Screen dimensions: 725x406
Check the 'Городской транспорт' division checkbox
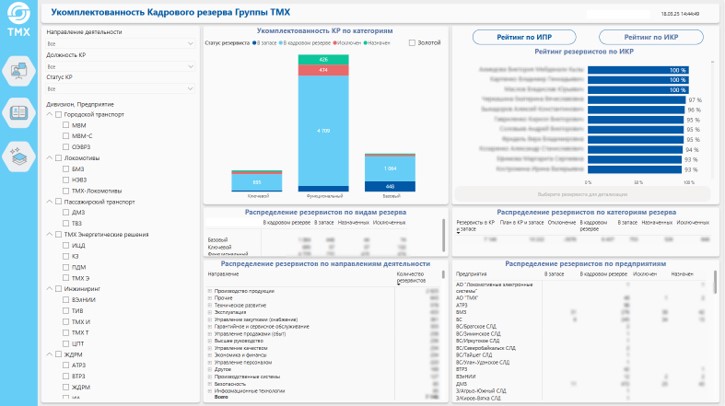(x=58, y=115)
